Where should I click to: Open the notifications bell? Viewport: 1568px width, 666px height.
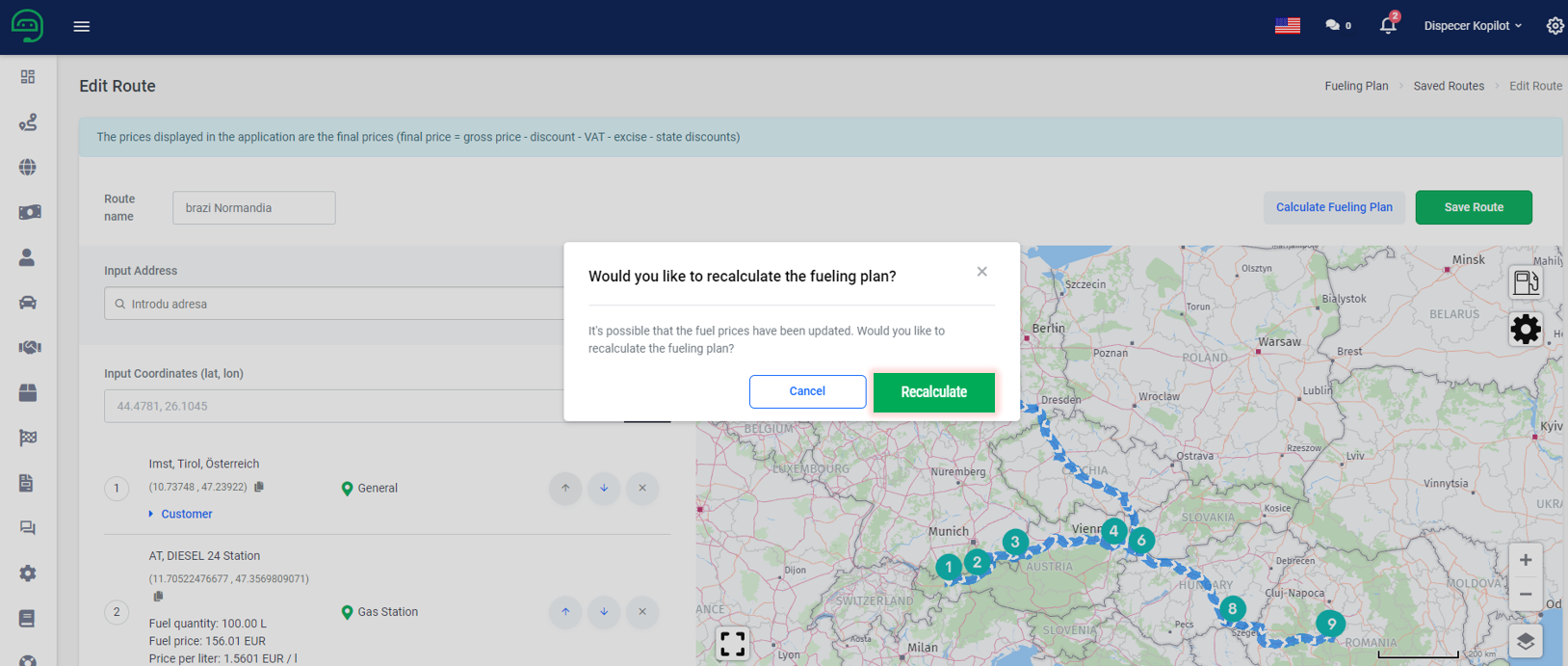[1387, 26]
